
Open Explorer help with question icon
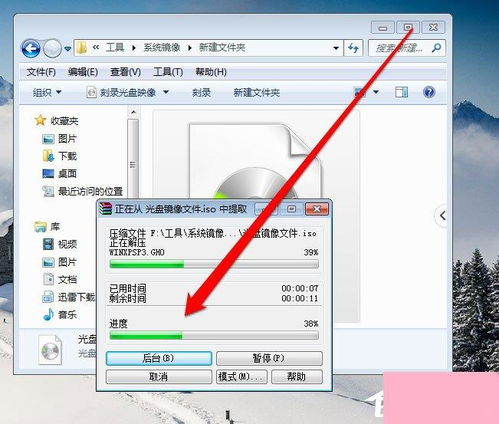[429, 92]
